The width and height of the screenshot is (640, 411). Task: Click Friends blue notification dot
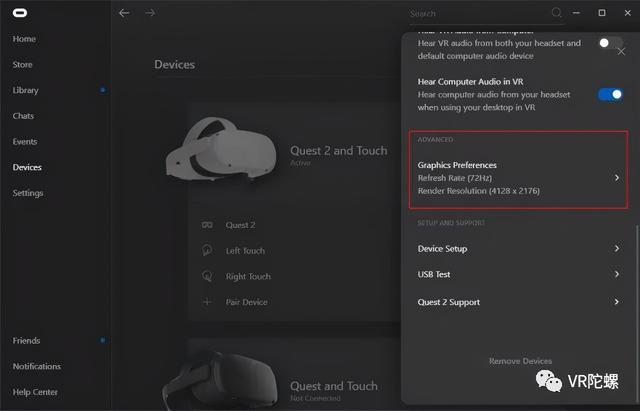tap(103, 340)
